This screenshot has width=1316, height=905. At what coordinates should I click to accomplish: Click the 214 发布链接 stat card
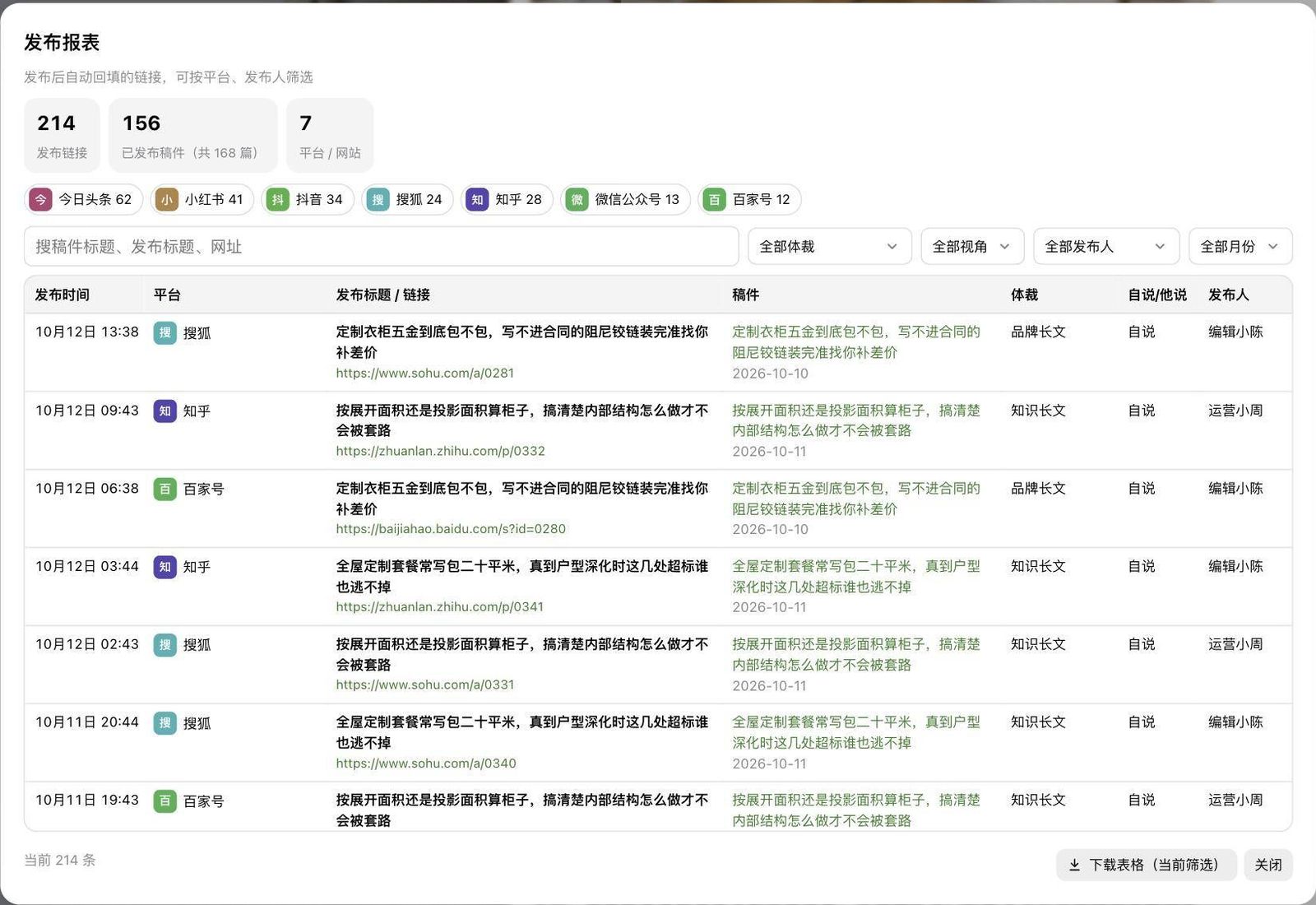[x=62, y=136]
